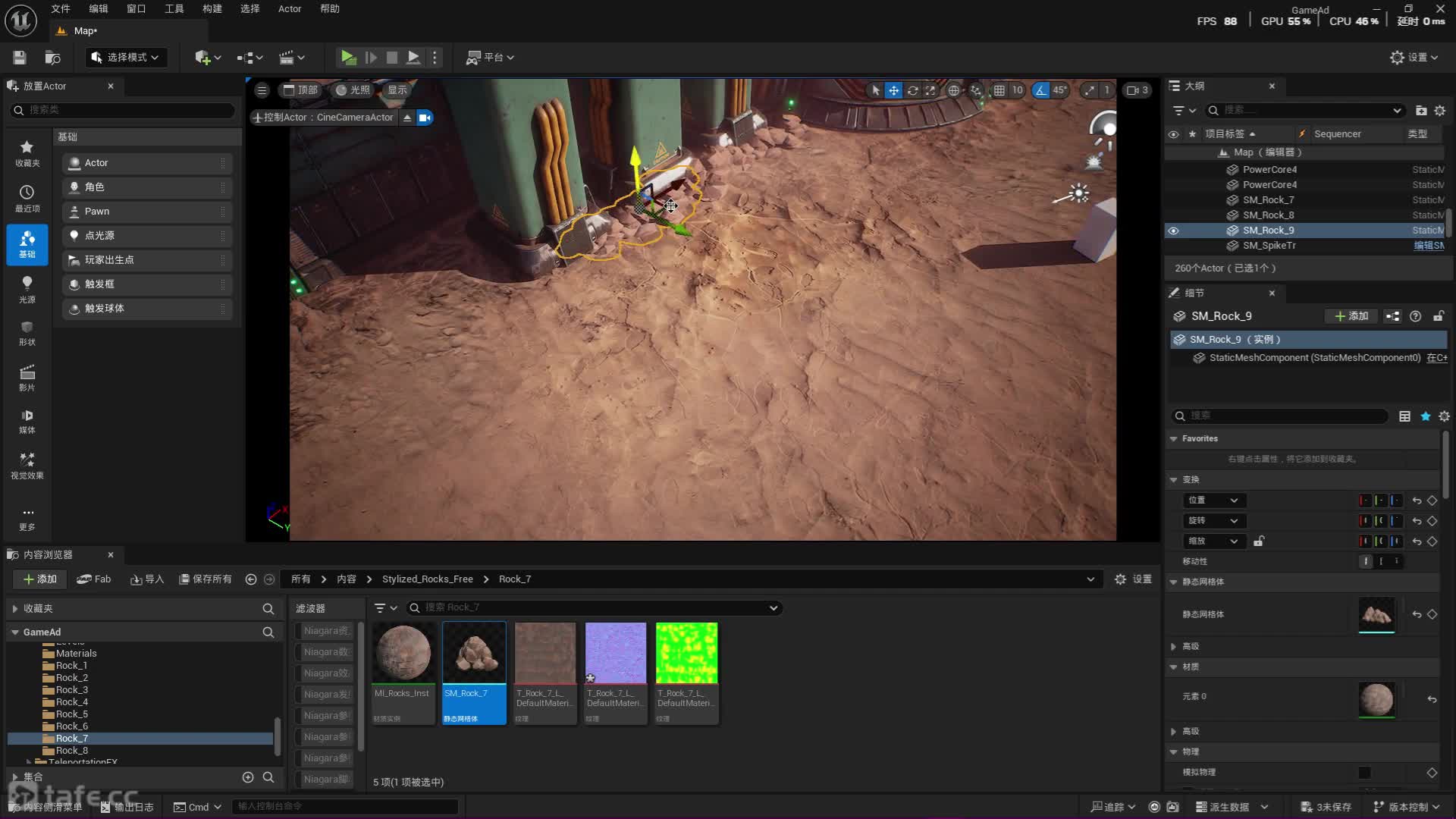1456x819 pixels.
Task: Open the Actor menu in menu bar
Action: [289, 8]
